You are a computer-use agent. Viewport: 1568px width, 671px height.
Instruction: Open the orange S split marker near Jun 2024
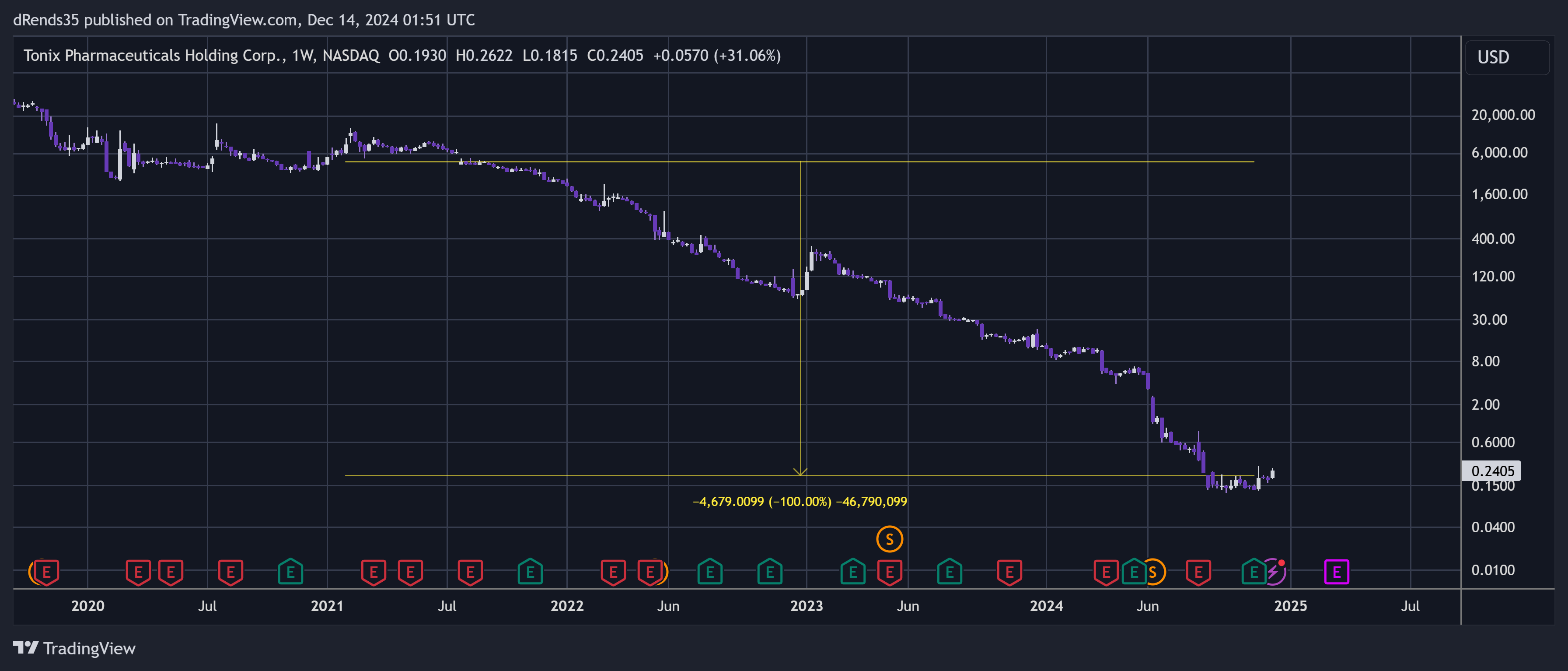1153,572
